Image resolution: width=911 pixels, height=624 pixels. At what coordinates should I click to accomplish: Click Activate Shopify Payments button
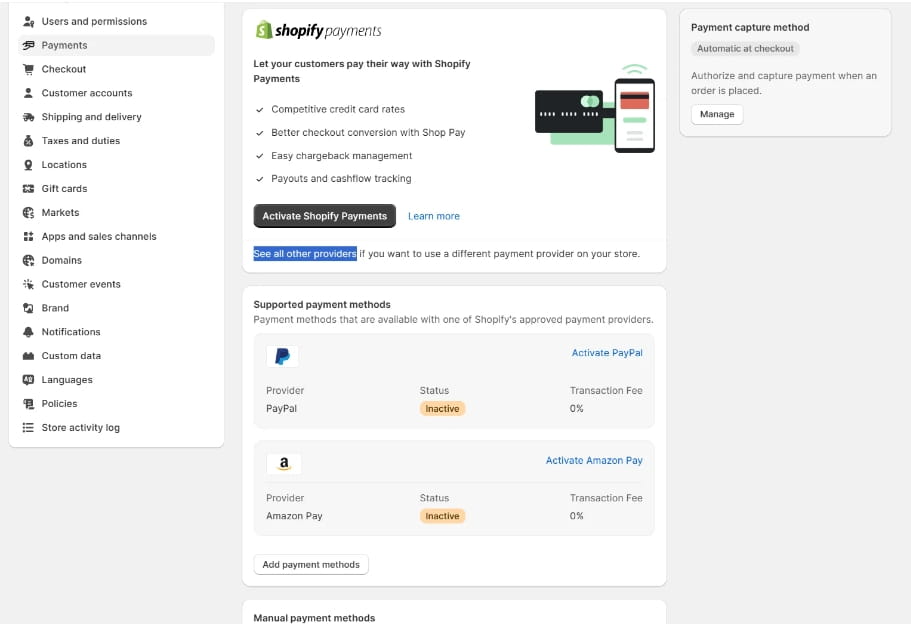[322, 215]
